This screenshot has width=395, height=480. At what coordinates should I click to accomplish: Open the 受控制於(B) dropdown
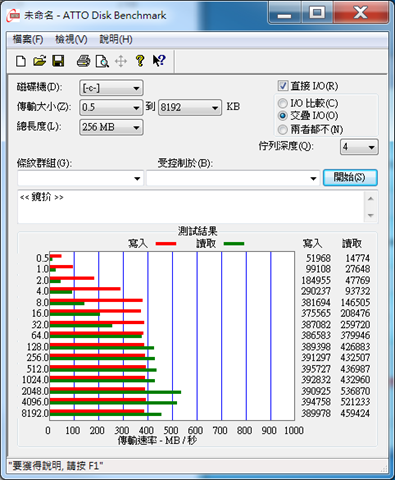(x=233, y=178)
